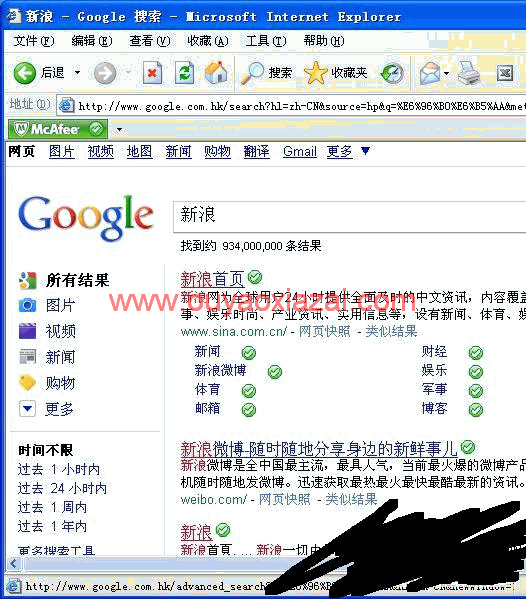Screen dimensions: 526x599
Task: Open the 收藏(A) menu
Action: pyautogui.click(x=207, y=40)
